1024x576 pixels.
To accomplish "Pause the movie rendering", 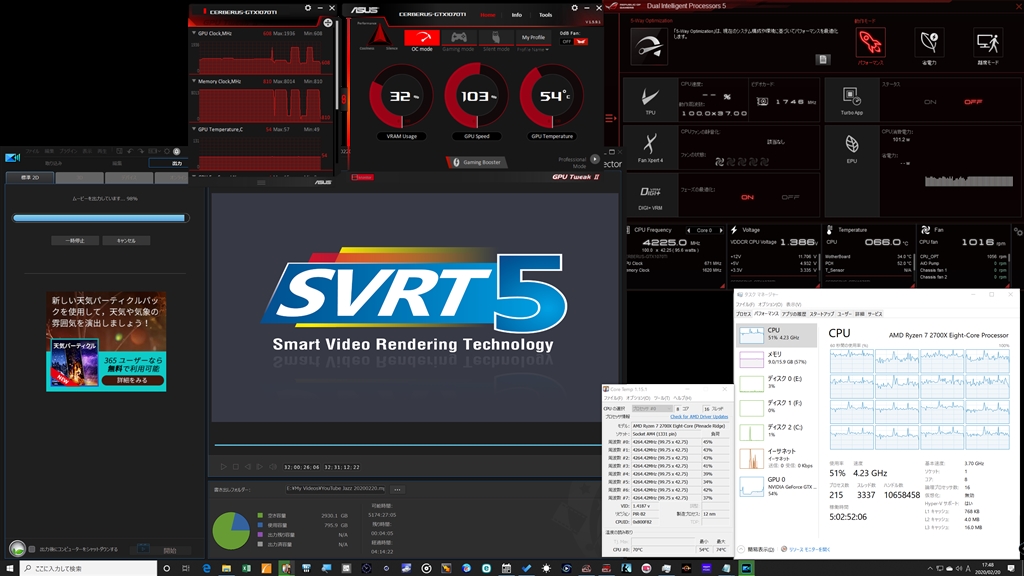I will [75, 241].
